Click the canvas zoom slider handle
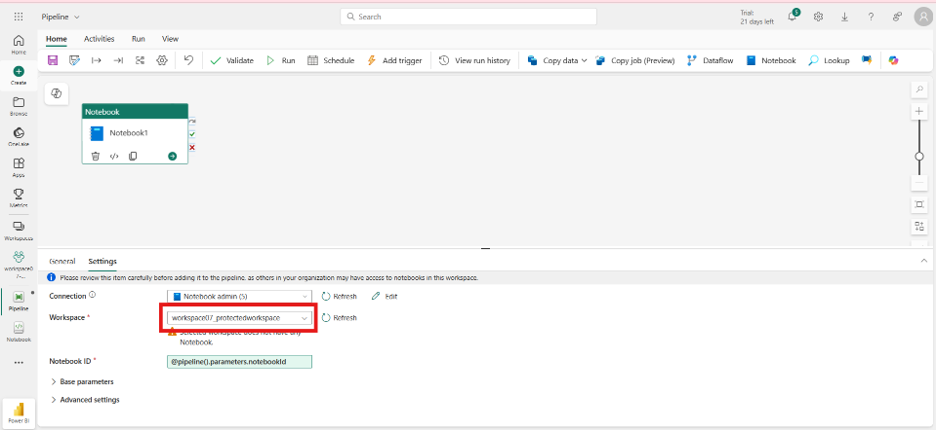 click(x=919, y=156)
